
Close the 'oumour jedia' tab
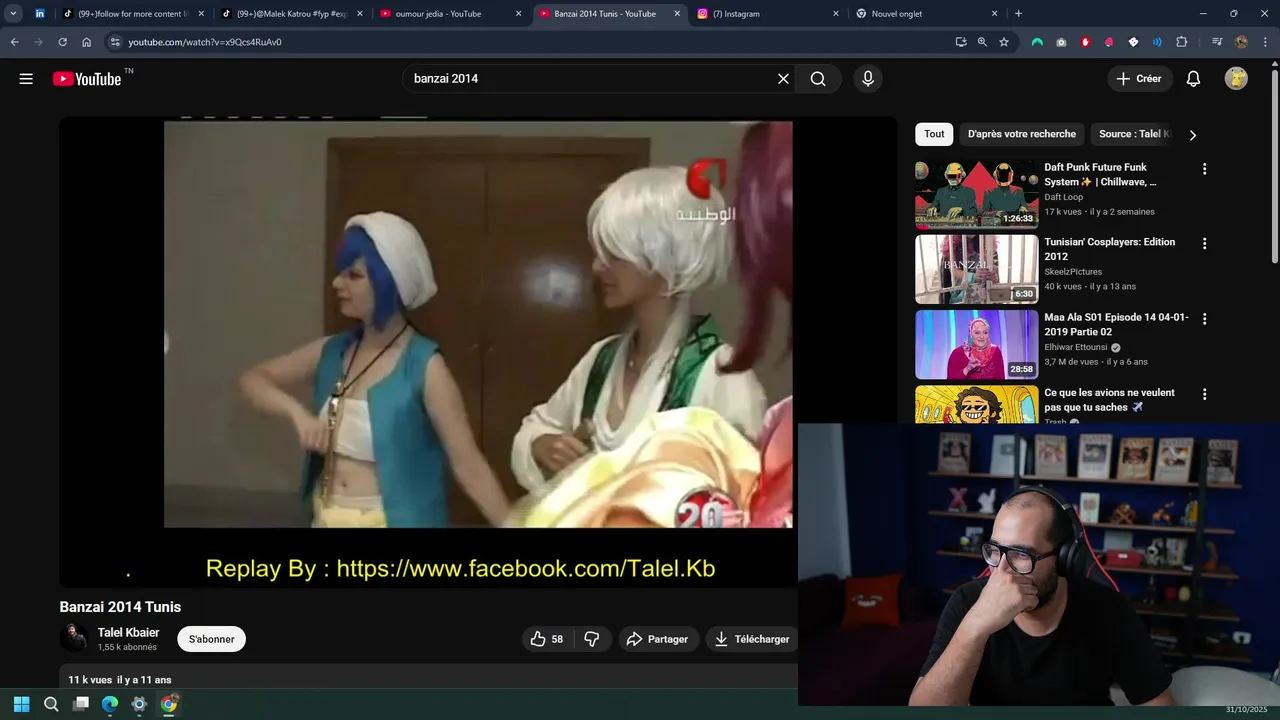pyautogui.click(x=518, y=14)
